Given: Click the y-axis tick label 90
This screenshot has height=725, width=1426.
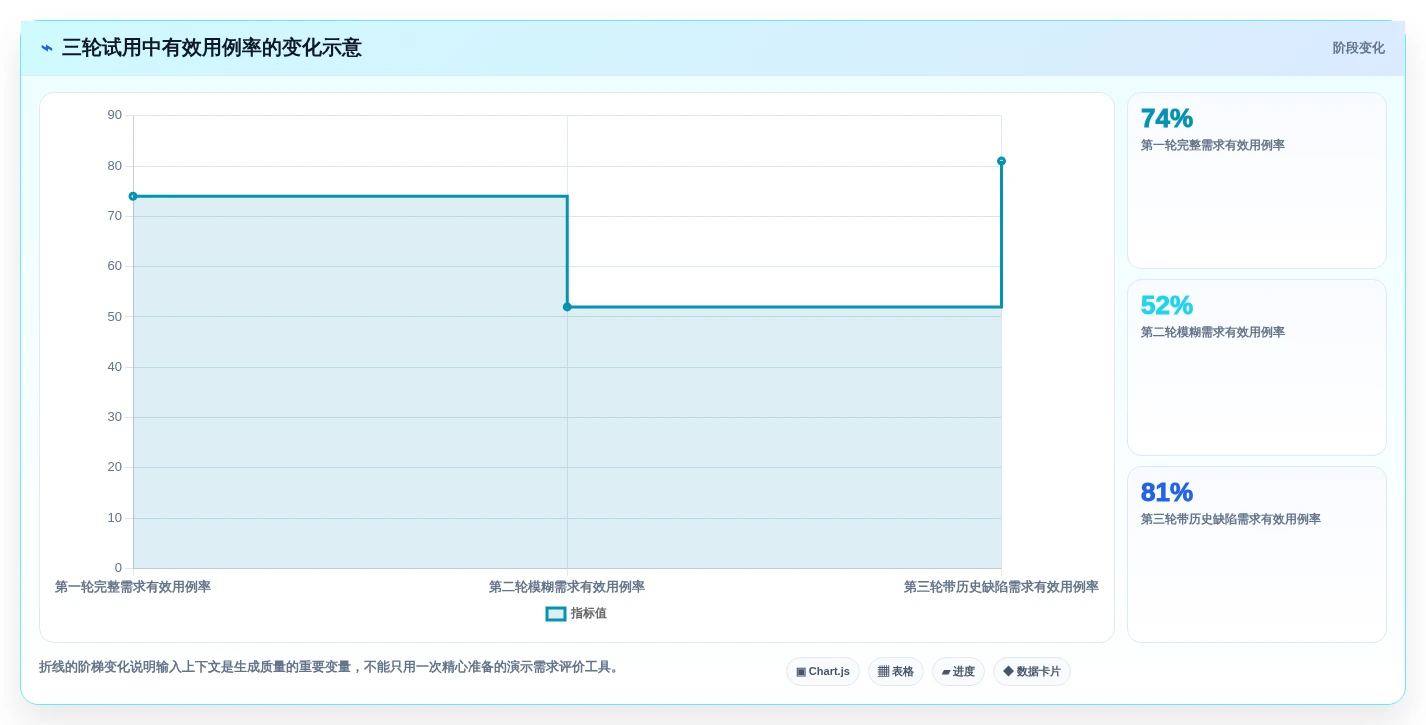Looking at the screenshot, I should click(115, 115).
